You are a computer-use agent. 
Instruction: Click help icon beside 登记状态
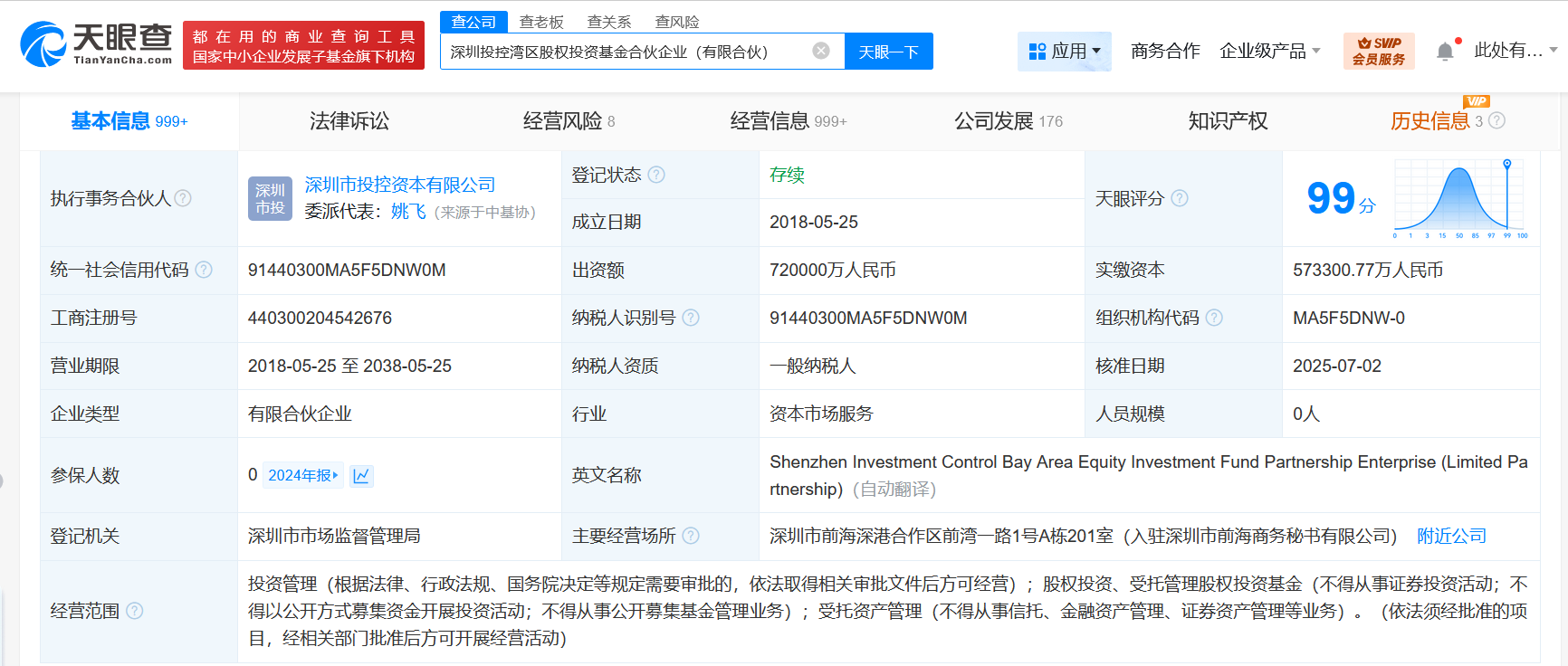[x=656, y=175]
